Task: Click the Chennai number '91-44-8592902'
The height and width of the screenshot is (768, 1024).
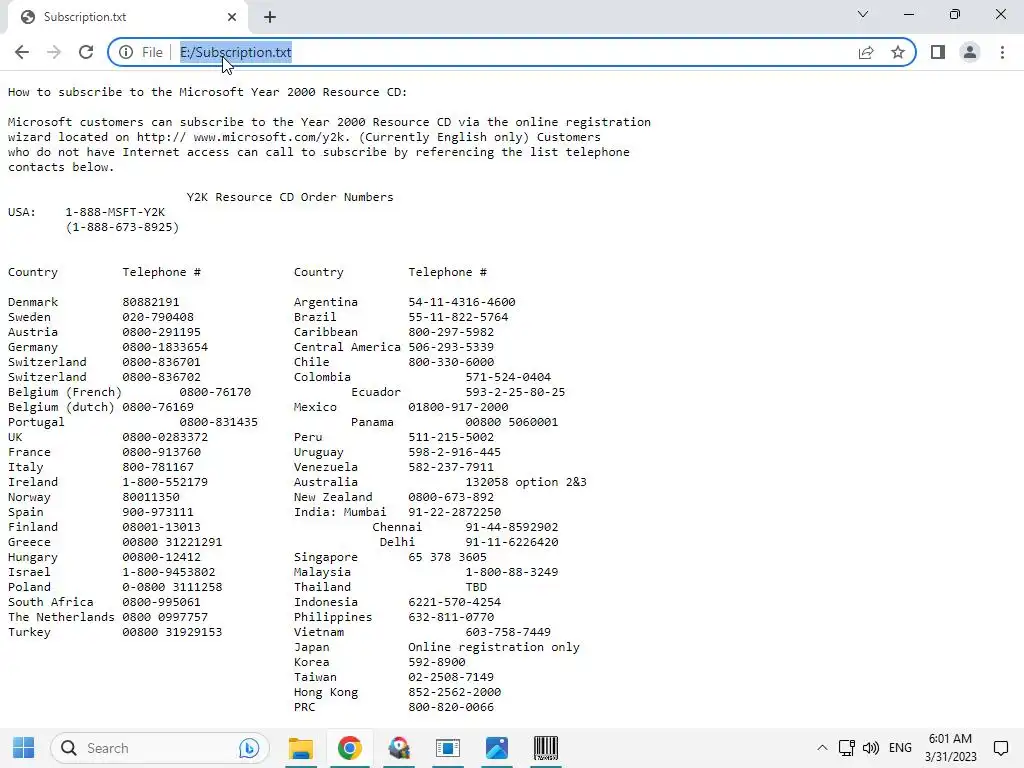Action: [512, 528]
